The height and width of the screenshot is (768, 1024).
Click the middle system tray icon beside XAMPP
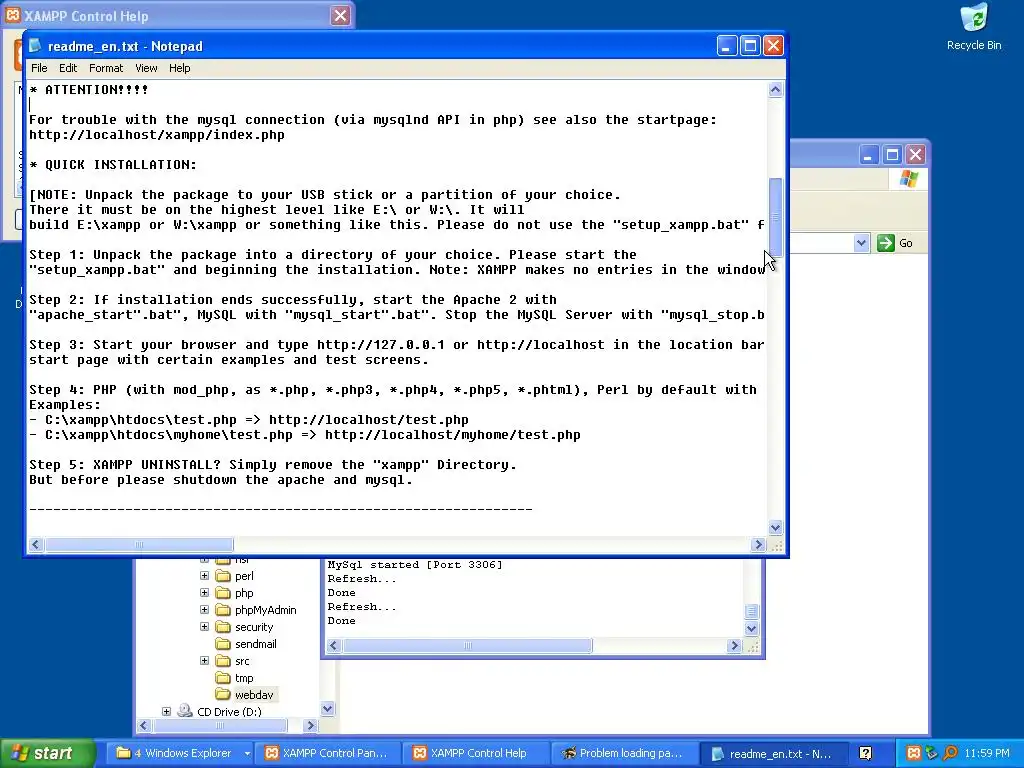coord(932,753)
